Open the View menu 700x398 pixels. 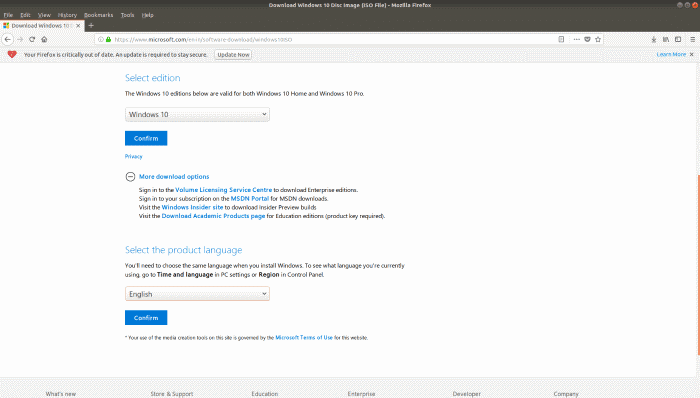[x=44, y=15]
